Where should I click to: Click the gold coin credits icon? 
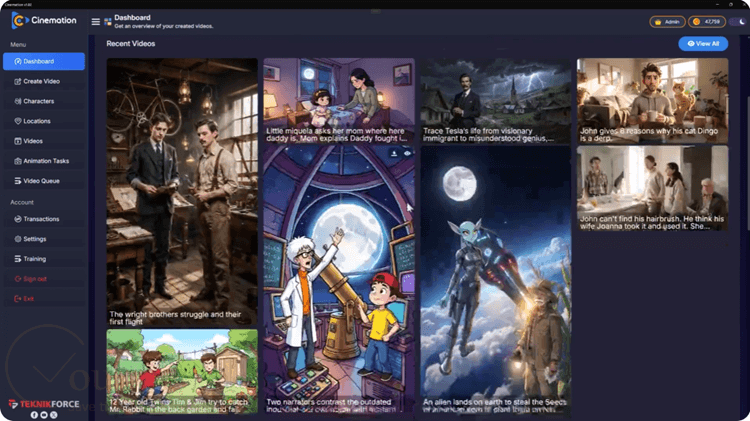tap(696, 22)
